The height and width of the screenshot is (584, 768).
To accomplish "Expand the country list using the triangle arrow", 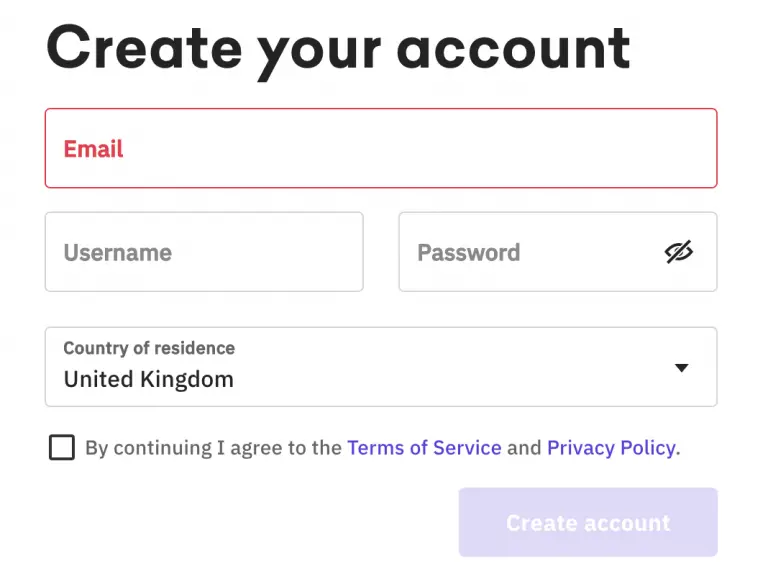I will (x=681, y=367).
